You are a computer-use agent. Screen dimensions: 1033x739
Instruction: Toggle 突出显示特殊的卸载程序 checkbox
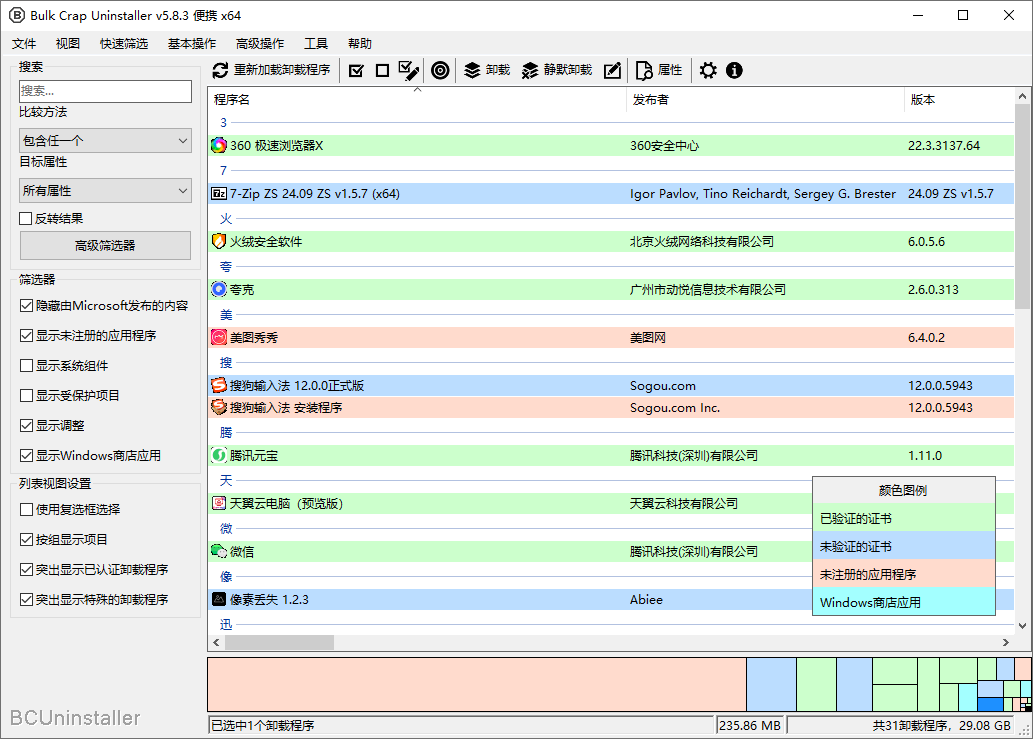26,600
